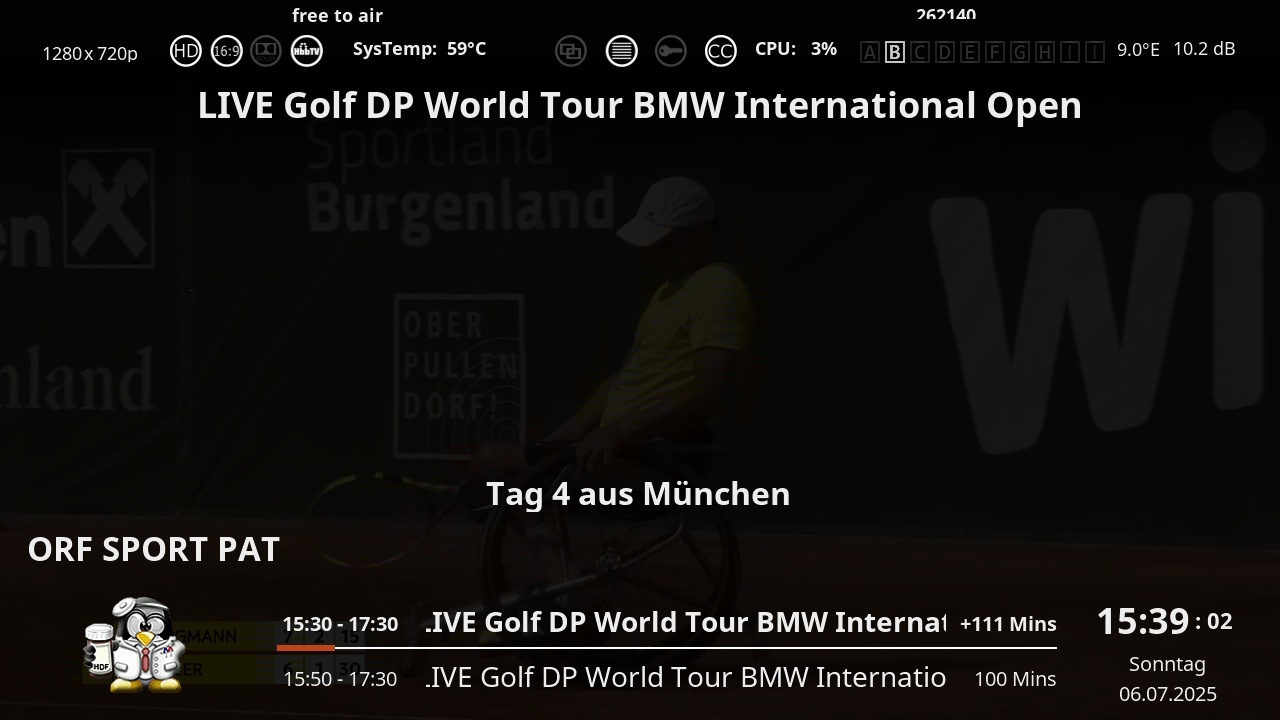Select tuner D indicator
Viewport: 1280px width, 720px height.
945,52
